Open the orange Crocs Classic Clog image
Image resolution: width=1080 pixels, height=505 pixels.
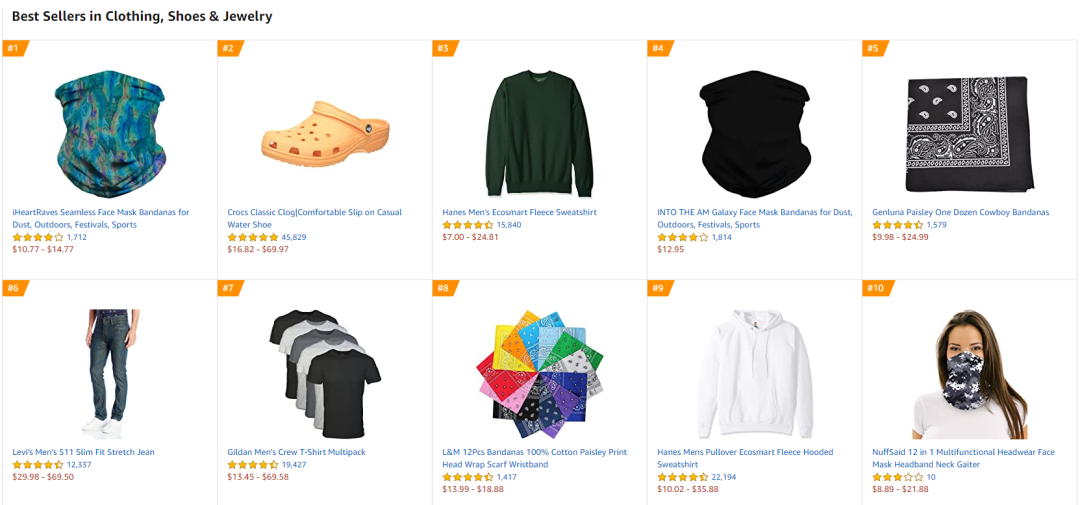(x=325, y=131)
